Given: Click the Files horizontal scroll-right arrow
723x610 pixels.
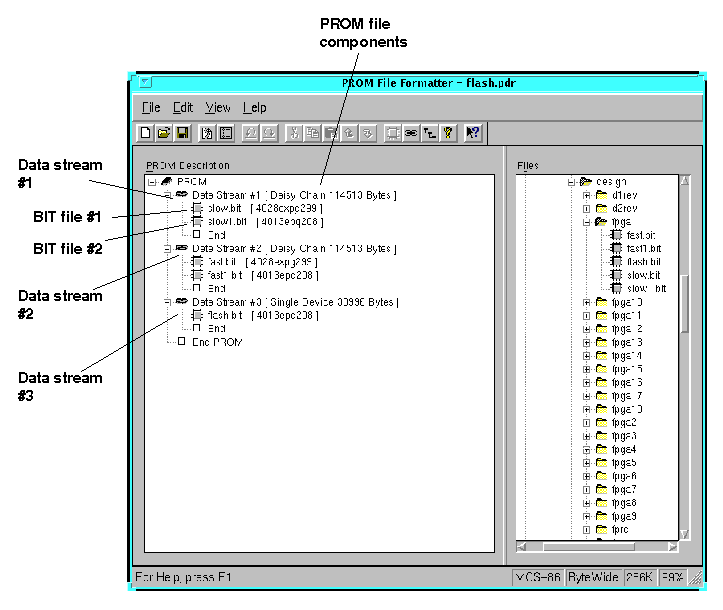Looking at the screenshot, I should 673,547.
